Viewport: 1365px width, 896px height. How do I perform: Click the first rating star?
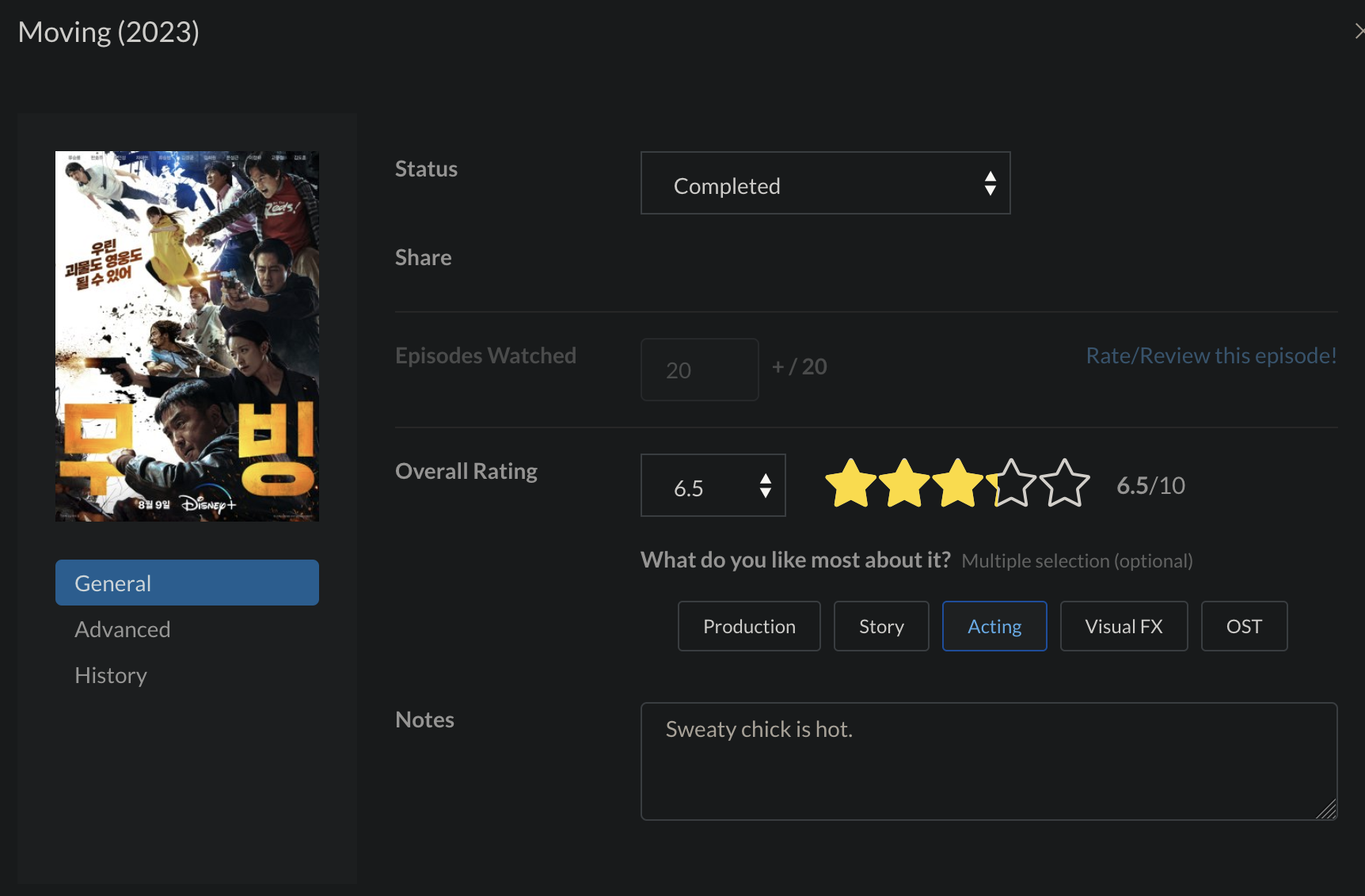click(850, 484)
